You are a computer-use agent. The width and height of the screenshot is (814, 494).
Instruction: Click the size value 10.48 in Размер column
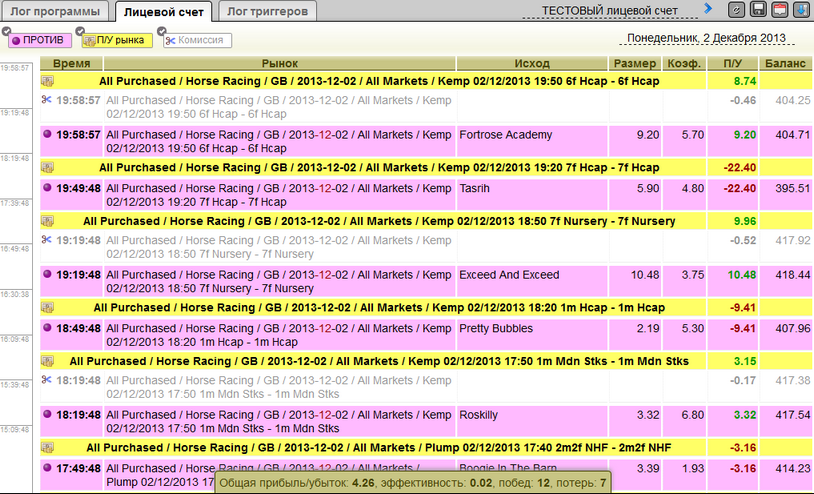click(645, 275)
